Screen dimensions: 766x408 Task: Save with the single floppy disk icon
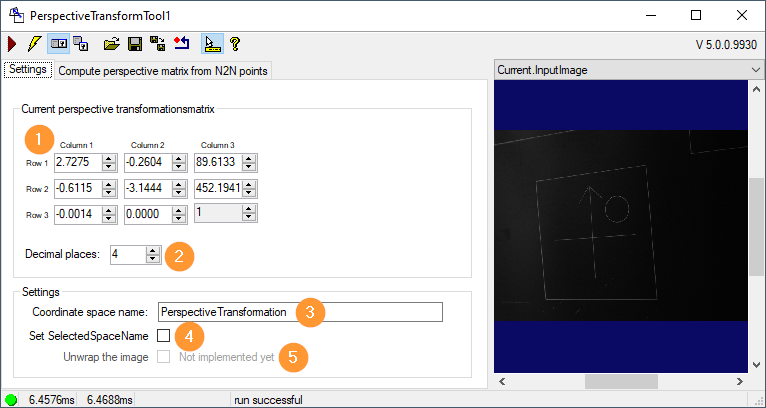[135, 44]
